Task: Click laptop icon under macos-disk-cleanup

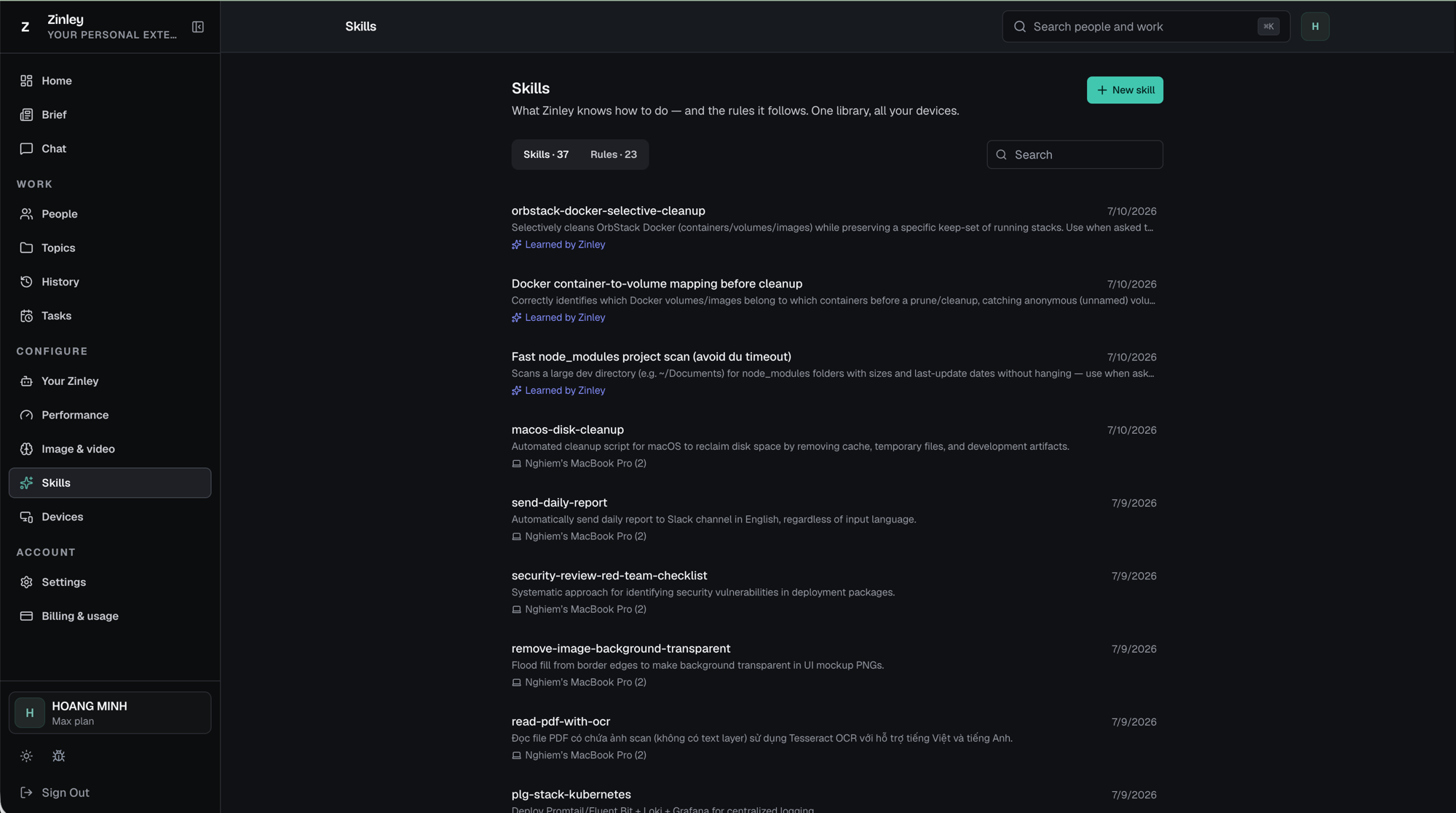Action: (516, 464)
